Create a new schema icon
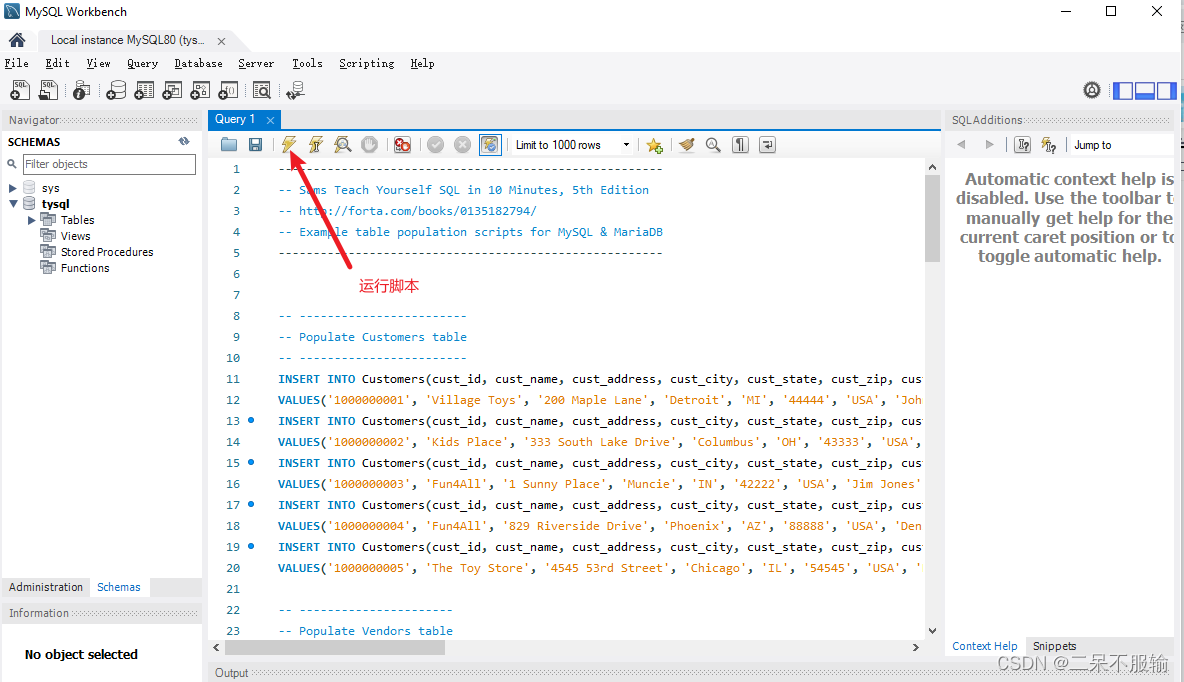Viewport: 1184px width, 682px height. point(116,91)
